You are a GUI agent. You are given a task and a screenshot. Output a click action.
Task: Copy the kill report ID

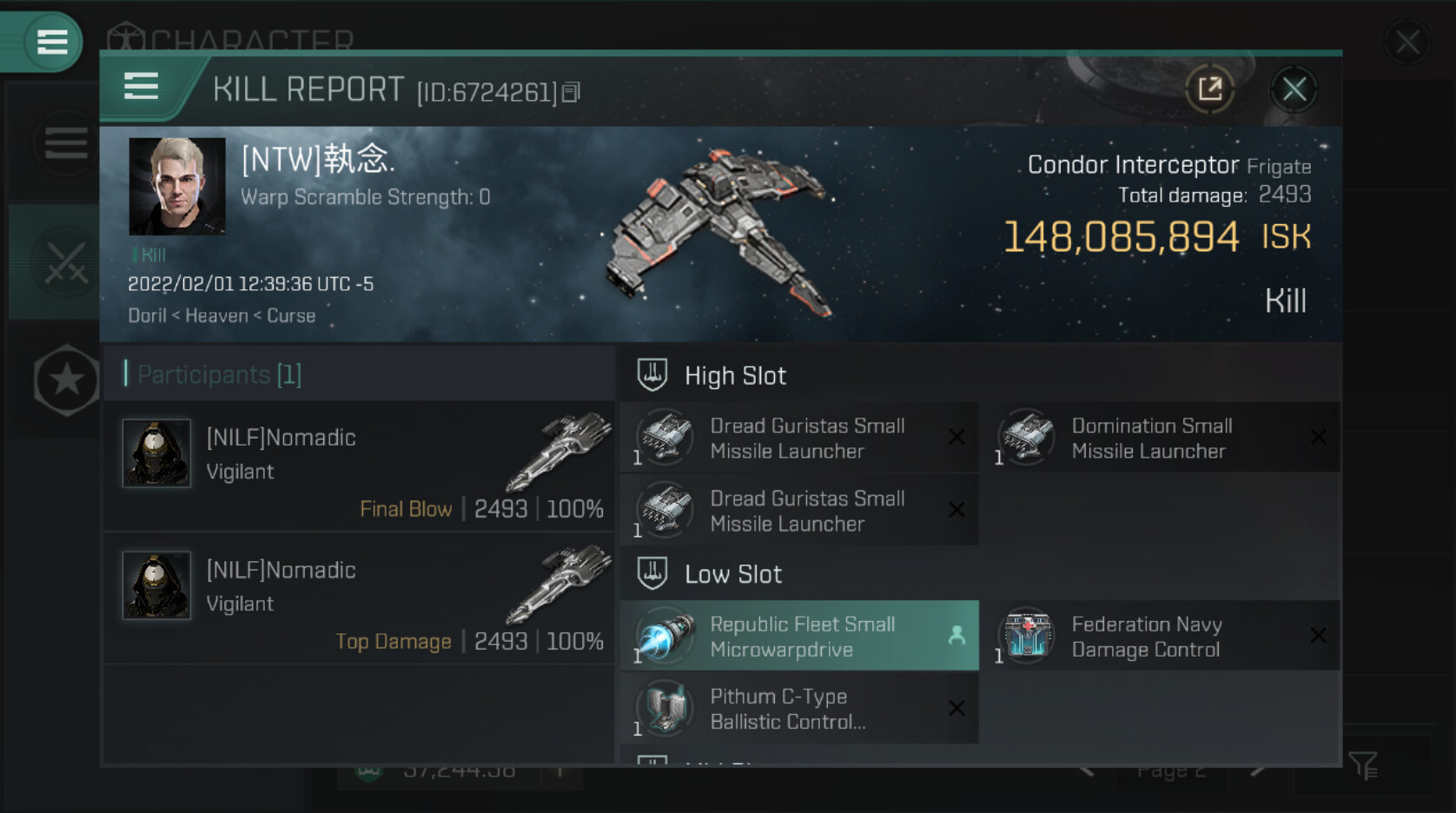point(571,92)
